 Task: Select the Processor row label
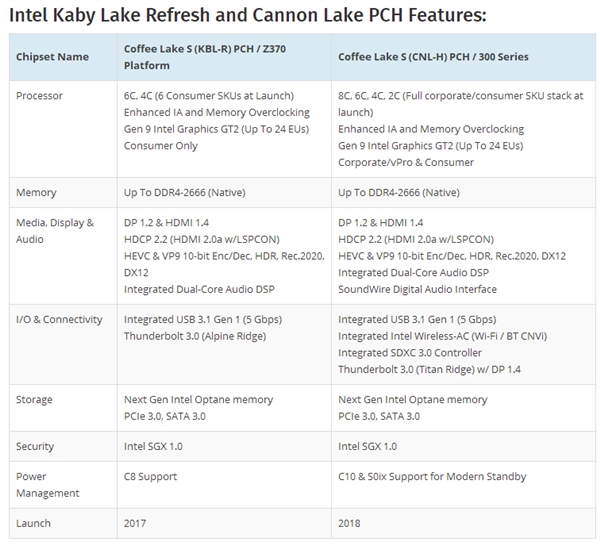tap(41, 96)
